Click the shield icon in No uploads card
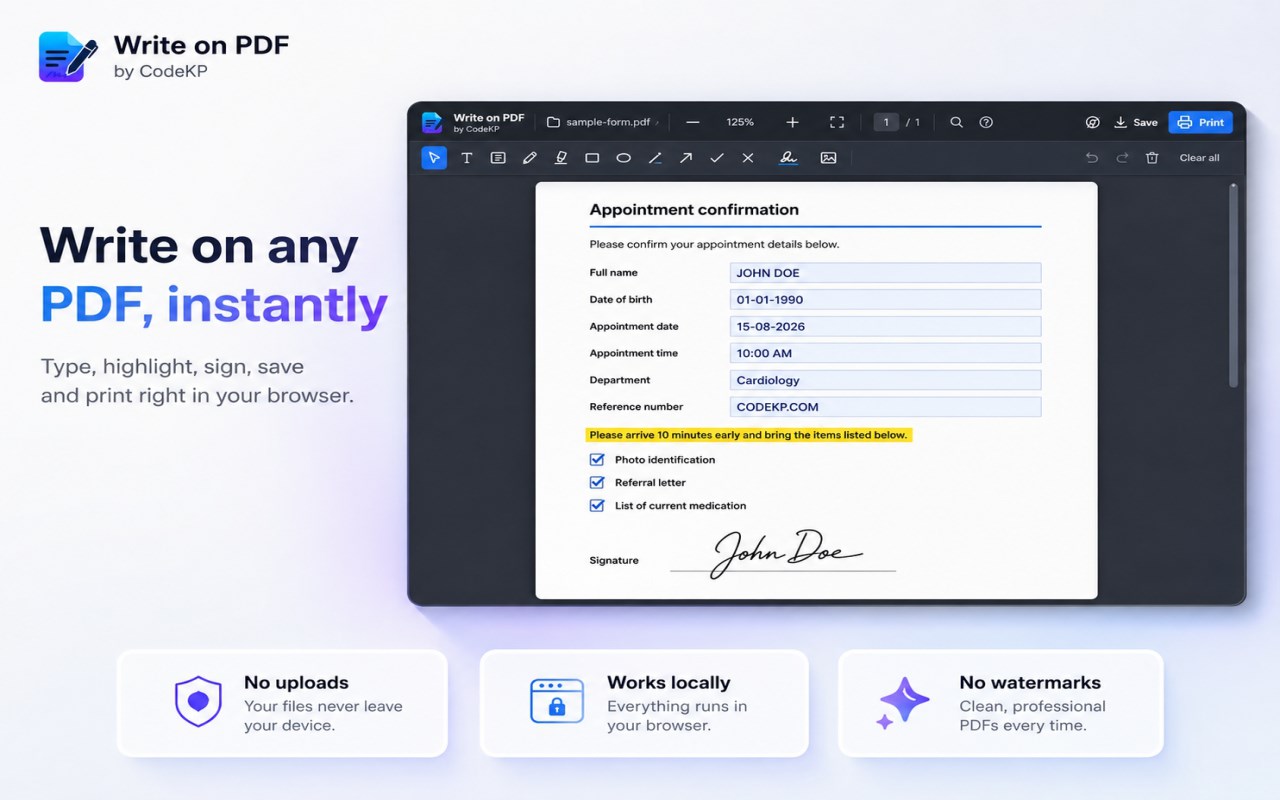Image resolution: width=1280 pixels, height=800 pixels. [198, 702]
